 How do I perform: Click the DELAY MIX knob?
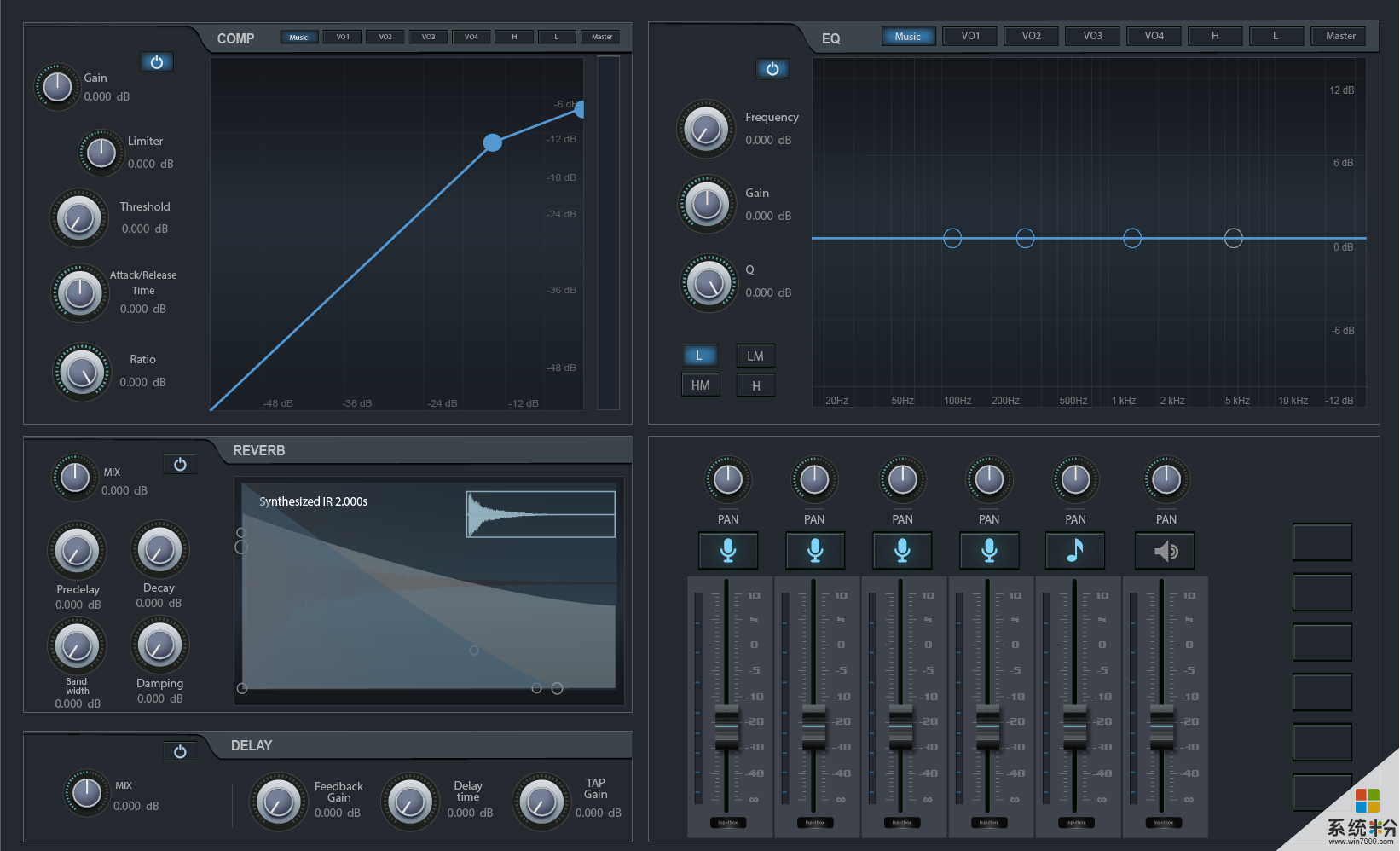click(87, 792)
